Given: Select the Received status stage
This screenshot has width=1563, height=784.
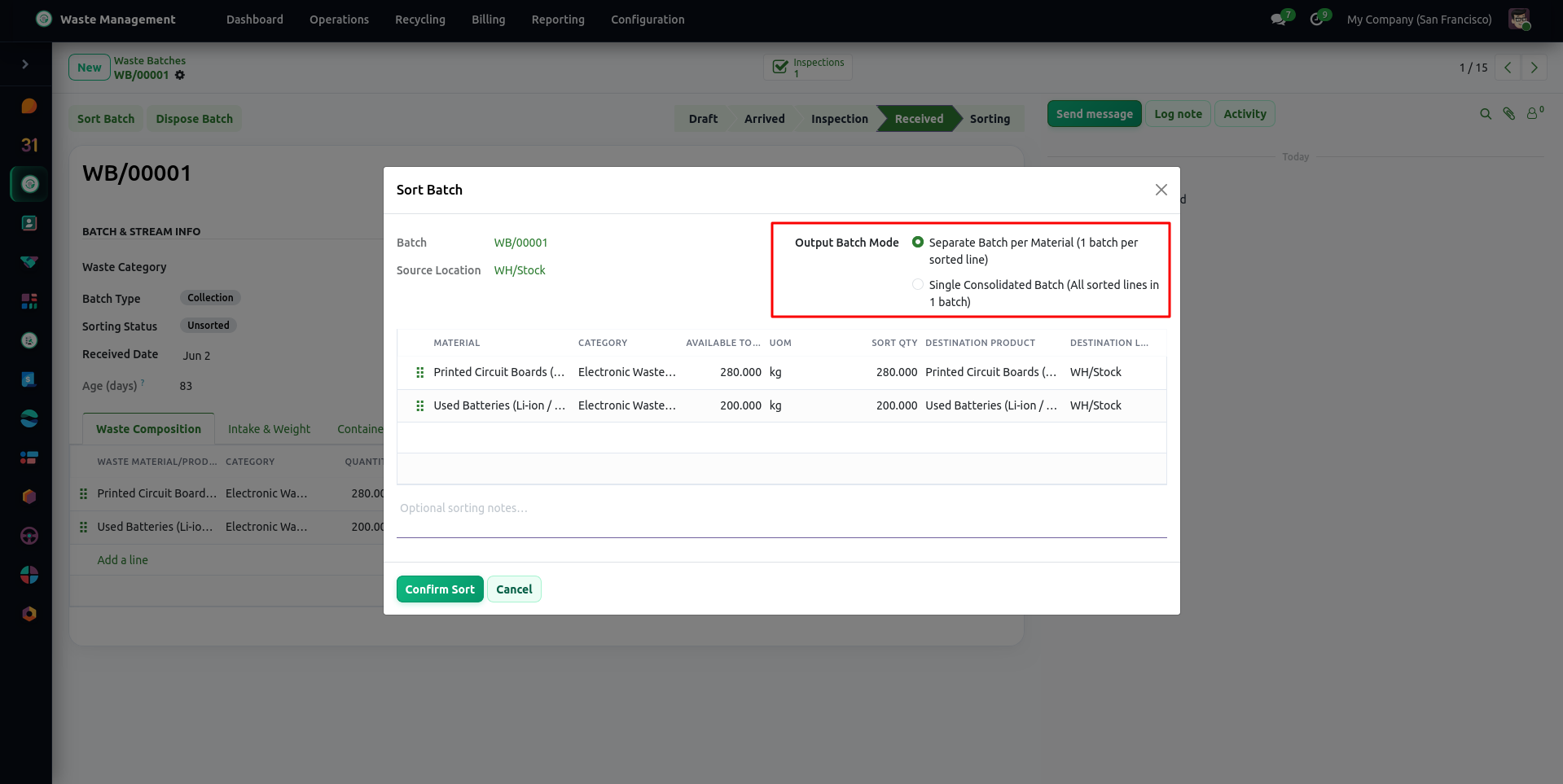Looking at the screenshot, I should pos(919,119).
